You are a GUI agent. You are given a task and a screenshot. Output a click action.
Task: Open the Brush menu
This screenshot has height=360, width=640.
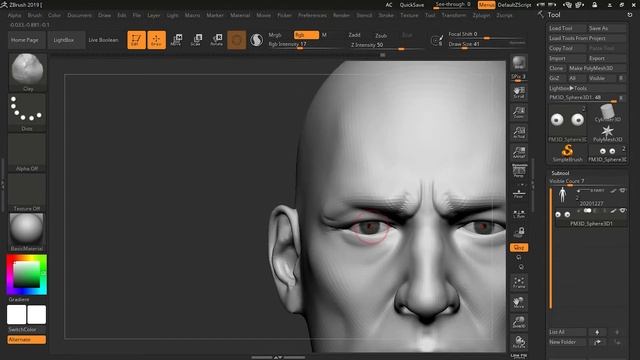pos(35,15)
